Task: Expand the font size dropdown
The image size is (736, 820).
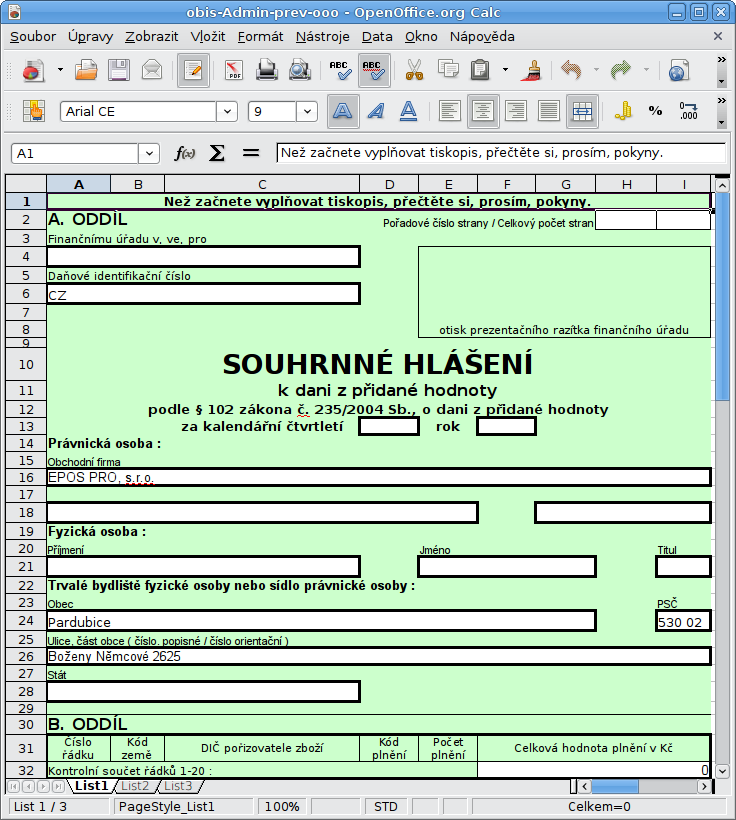Action: coord(307,111)
